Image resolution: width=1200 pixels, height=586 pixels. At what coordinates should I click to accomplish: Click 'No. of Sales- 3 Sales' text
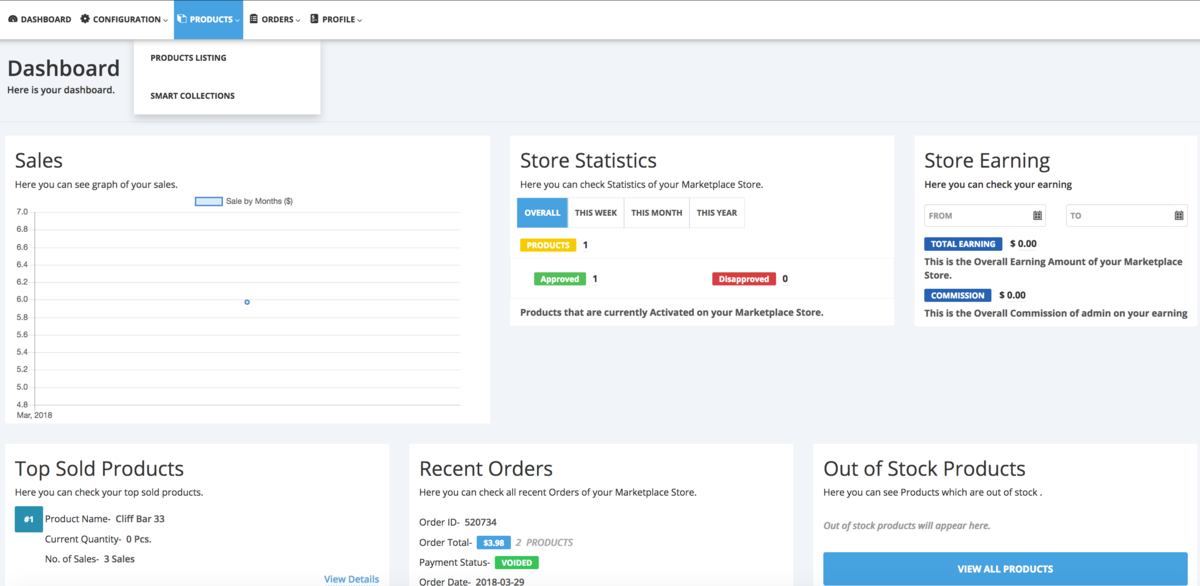[90, 559]
